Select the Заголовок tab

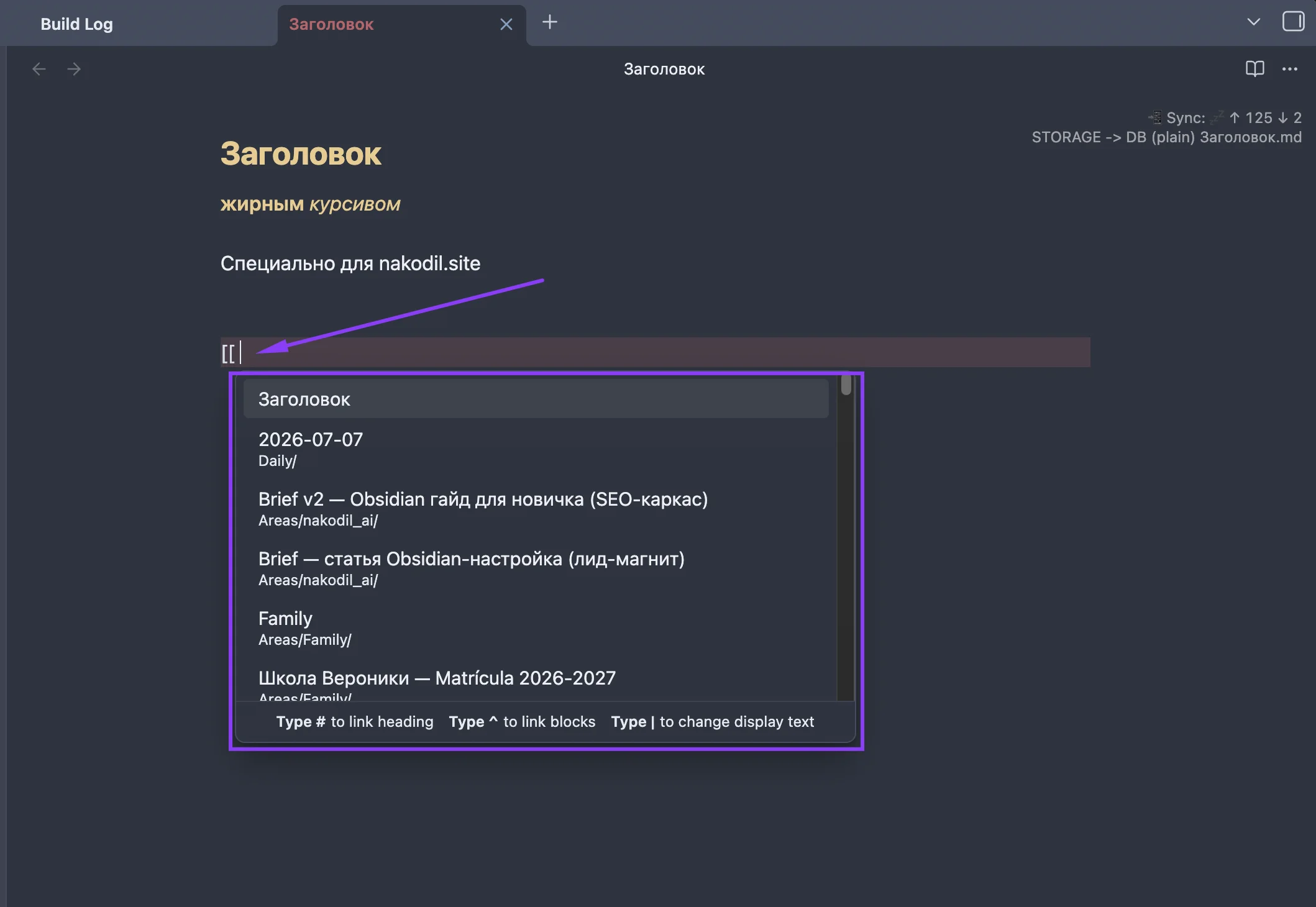coord(331,24)
